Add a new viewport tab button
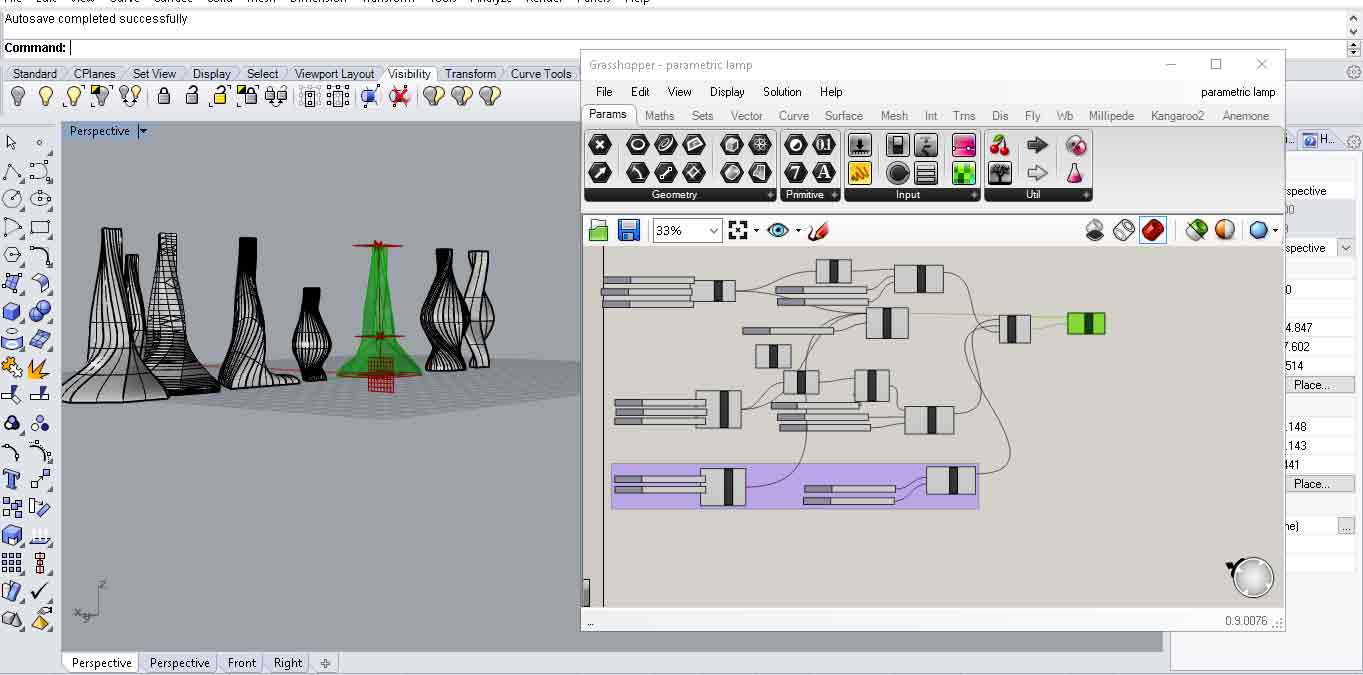This screenshot has width=1363, height=675. coord(325,663)
